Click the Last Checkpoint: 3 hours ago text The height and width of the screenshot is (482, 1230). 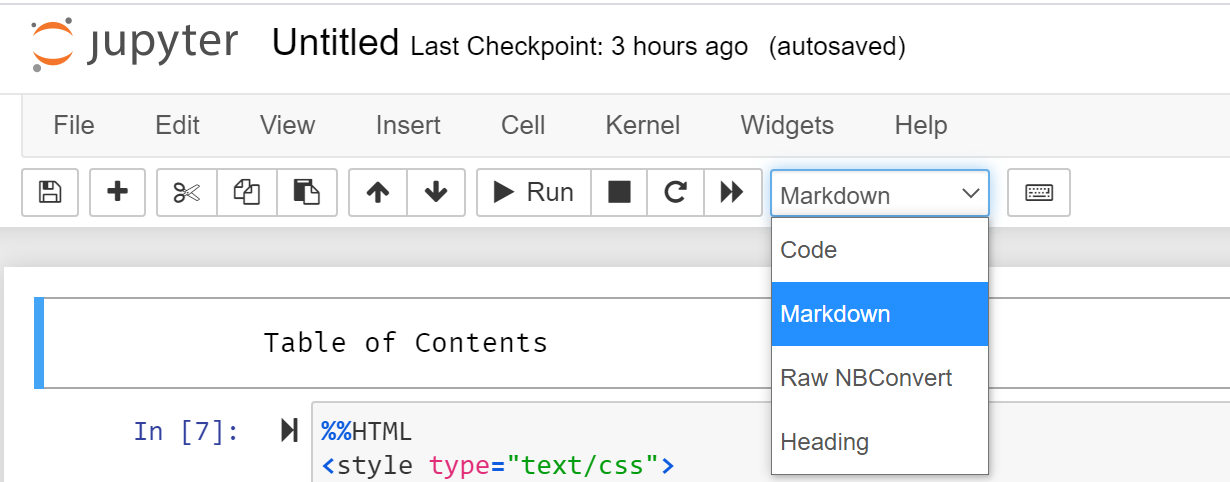(579, 46)
